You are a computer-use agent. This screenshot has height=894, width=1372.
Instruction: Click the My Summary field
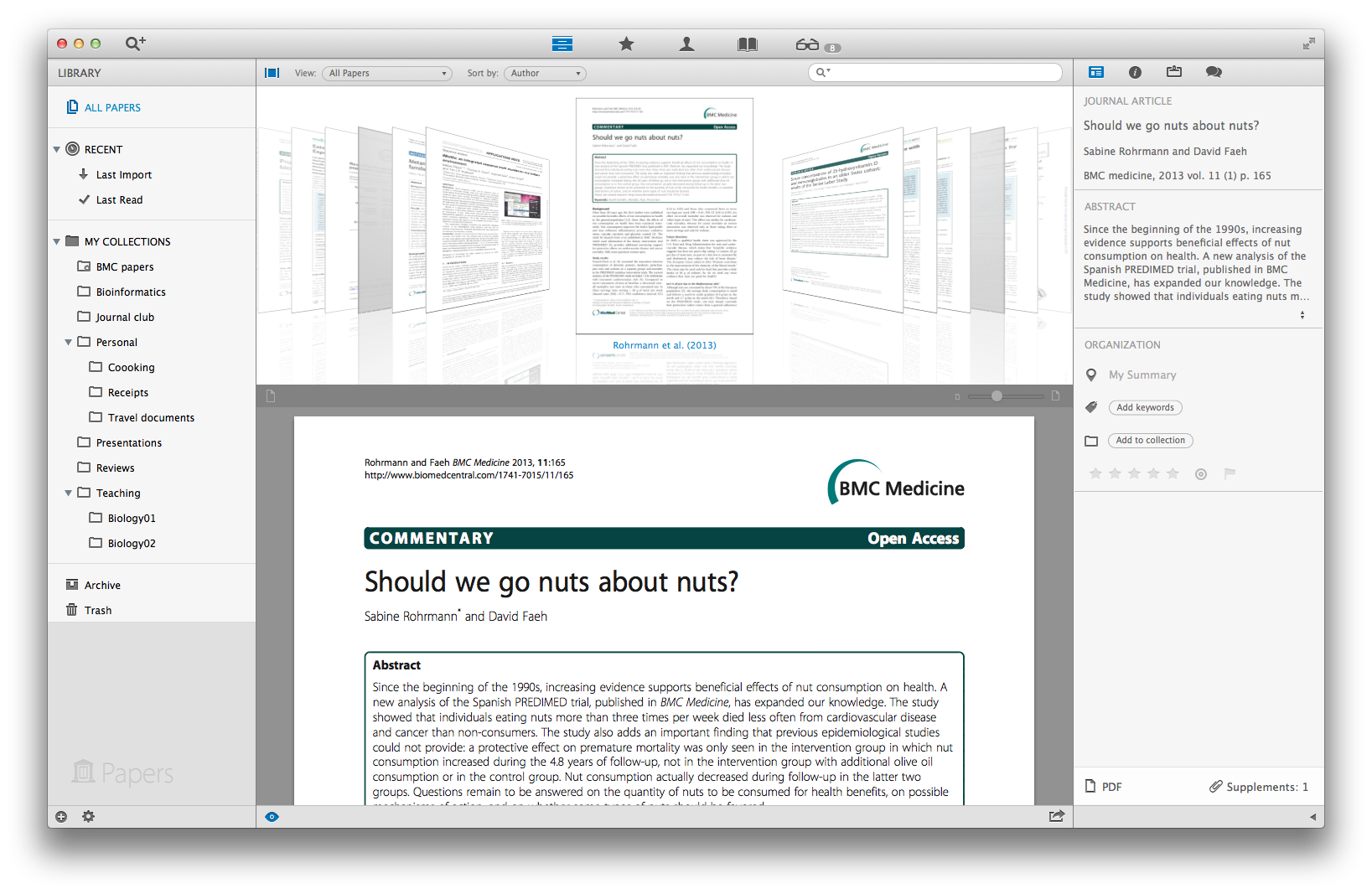(1143, 375)
